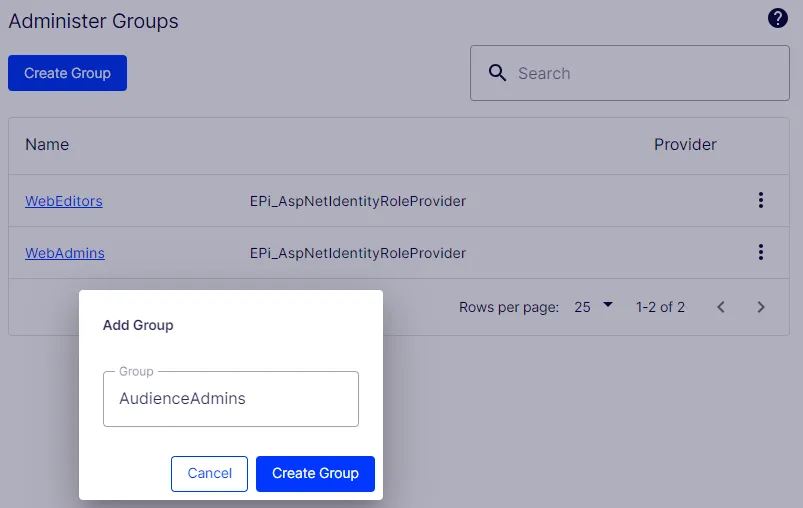The width and height of the screenshot is (803, 508).
Task: Click the rows per page value 25
Action: click(x=582, y=307)
